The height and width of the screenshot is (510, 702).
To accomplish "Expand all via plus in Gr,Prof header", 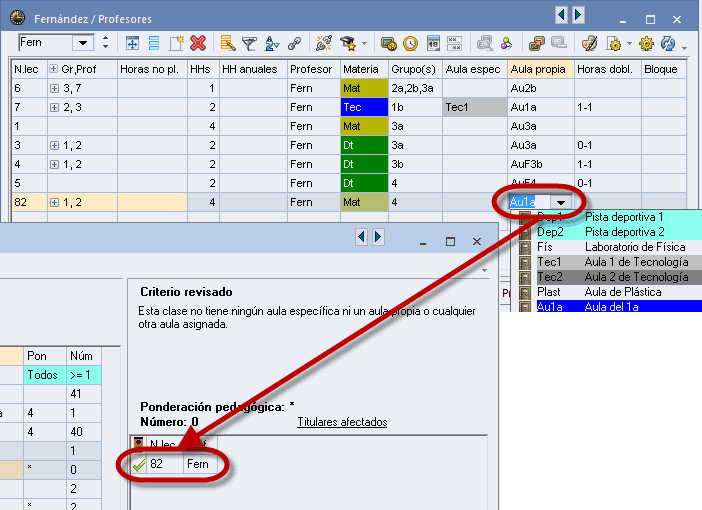I will pos(53,69).
